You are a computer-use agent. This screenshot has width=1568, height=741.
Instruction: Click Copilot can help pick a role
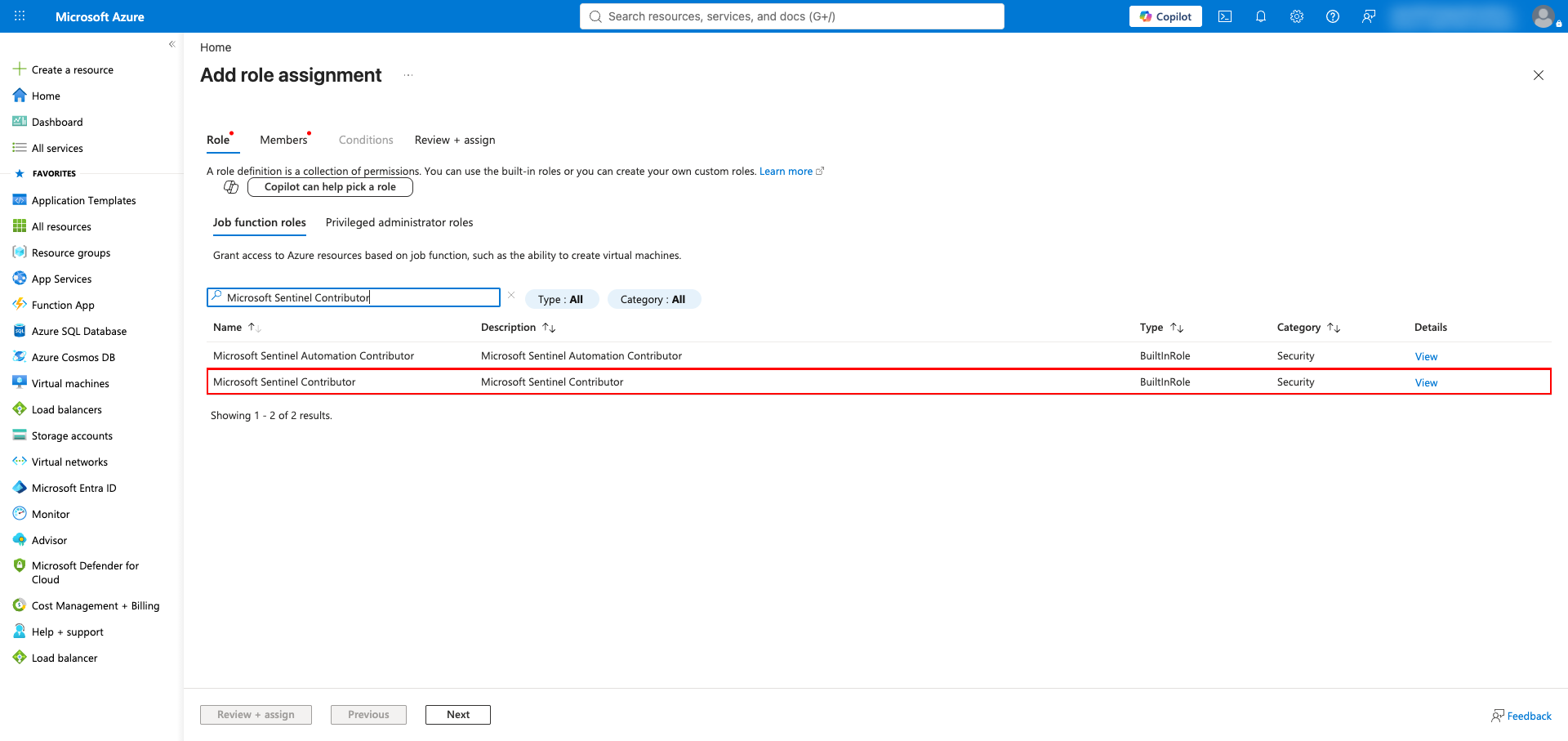330,187
